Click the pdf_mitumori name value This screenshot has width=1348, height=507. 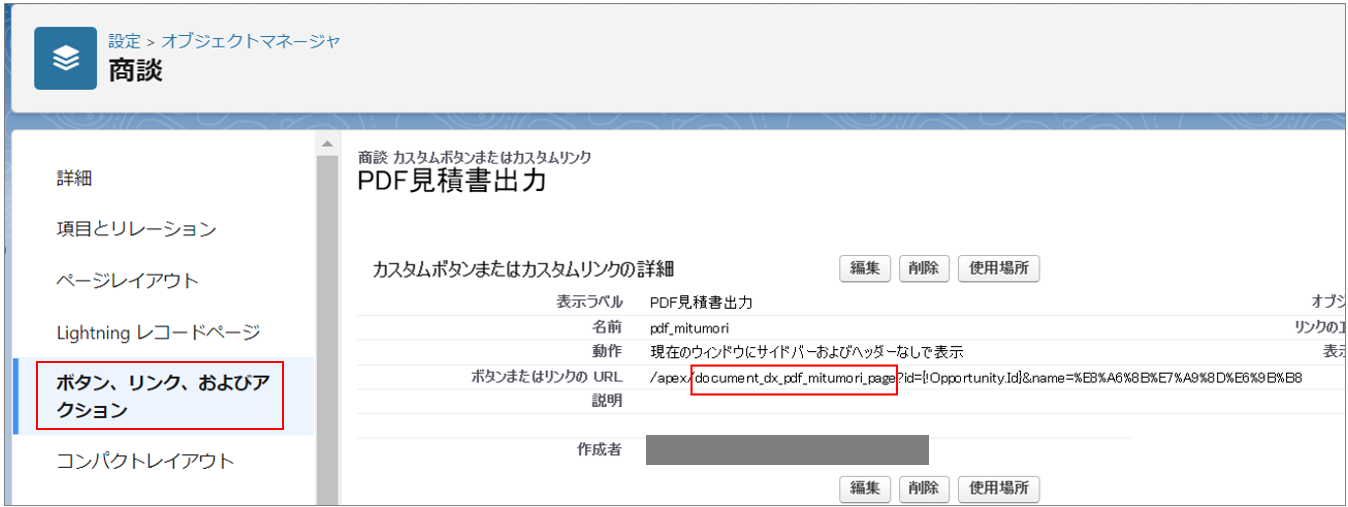[x=689, y=327]
